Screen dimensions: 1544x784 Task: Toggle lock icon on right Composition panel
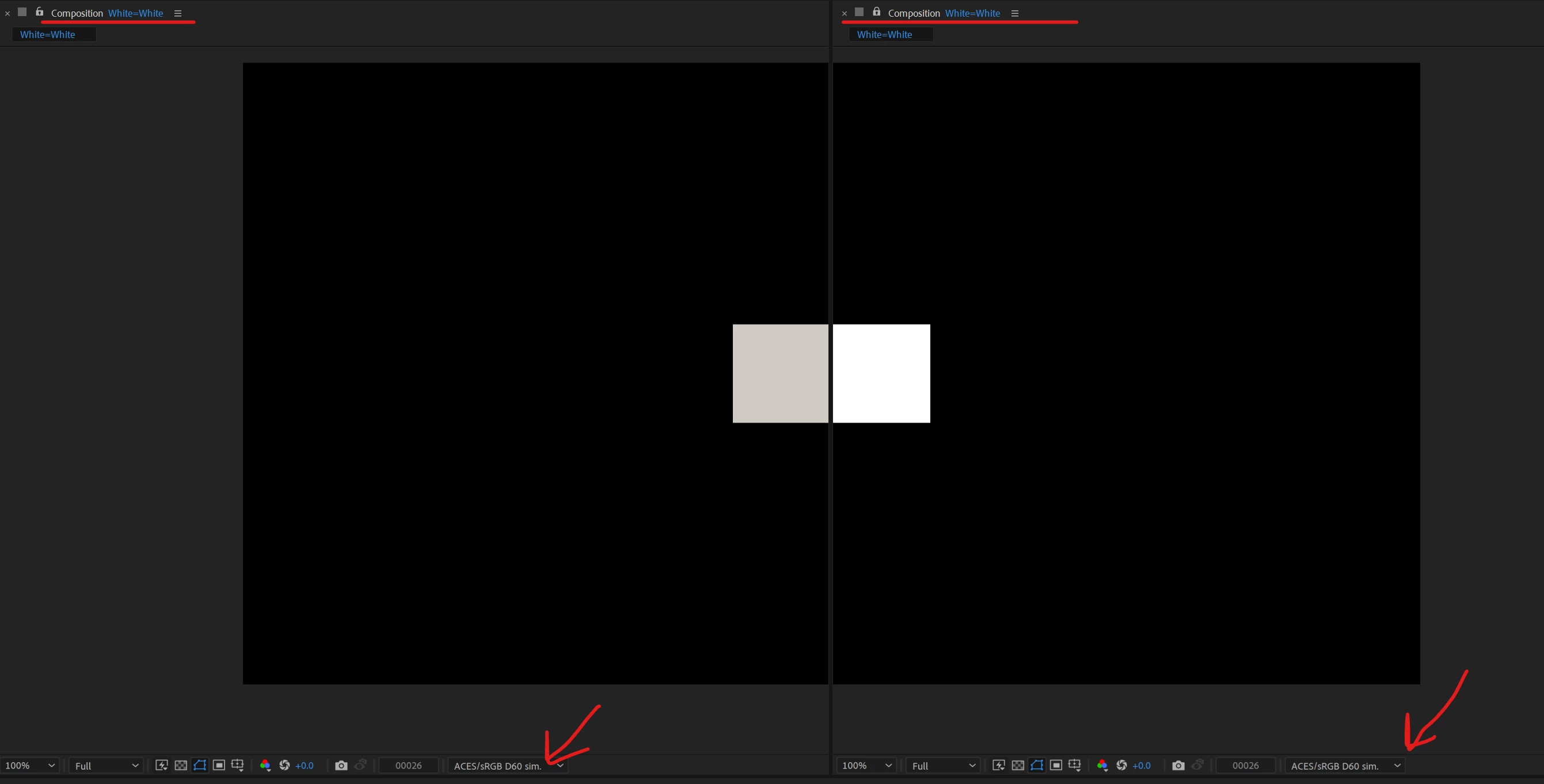tap(876, 12)
